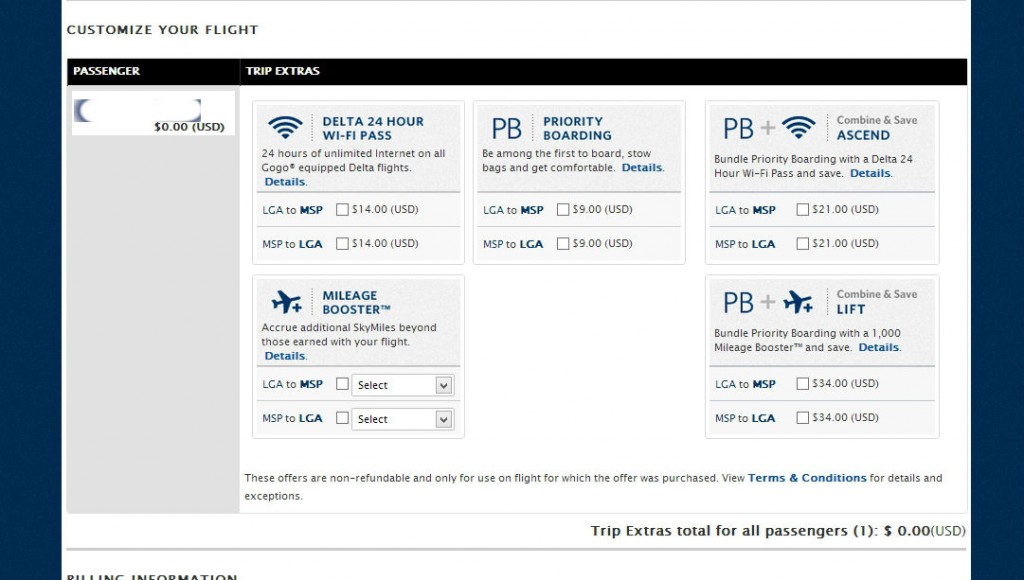Click the Wi-Fi icon in Delta Wi-Fi Pass card

(x=285, y=127)
